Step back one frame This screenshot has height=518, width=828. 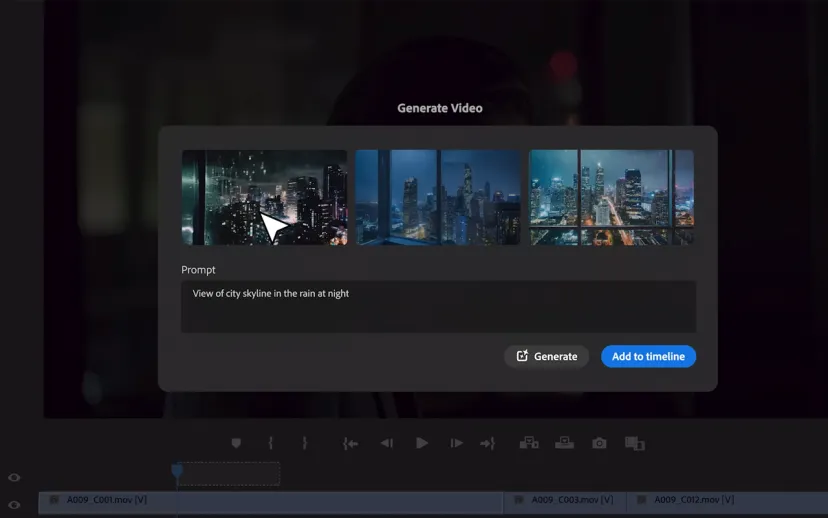point(387,443)
